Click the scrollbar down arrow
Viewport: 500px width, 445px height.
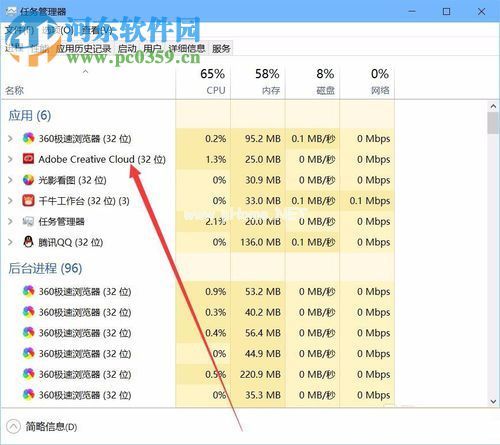[493, 402]
